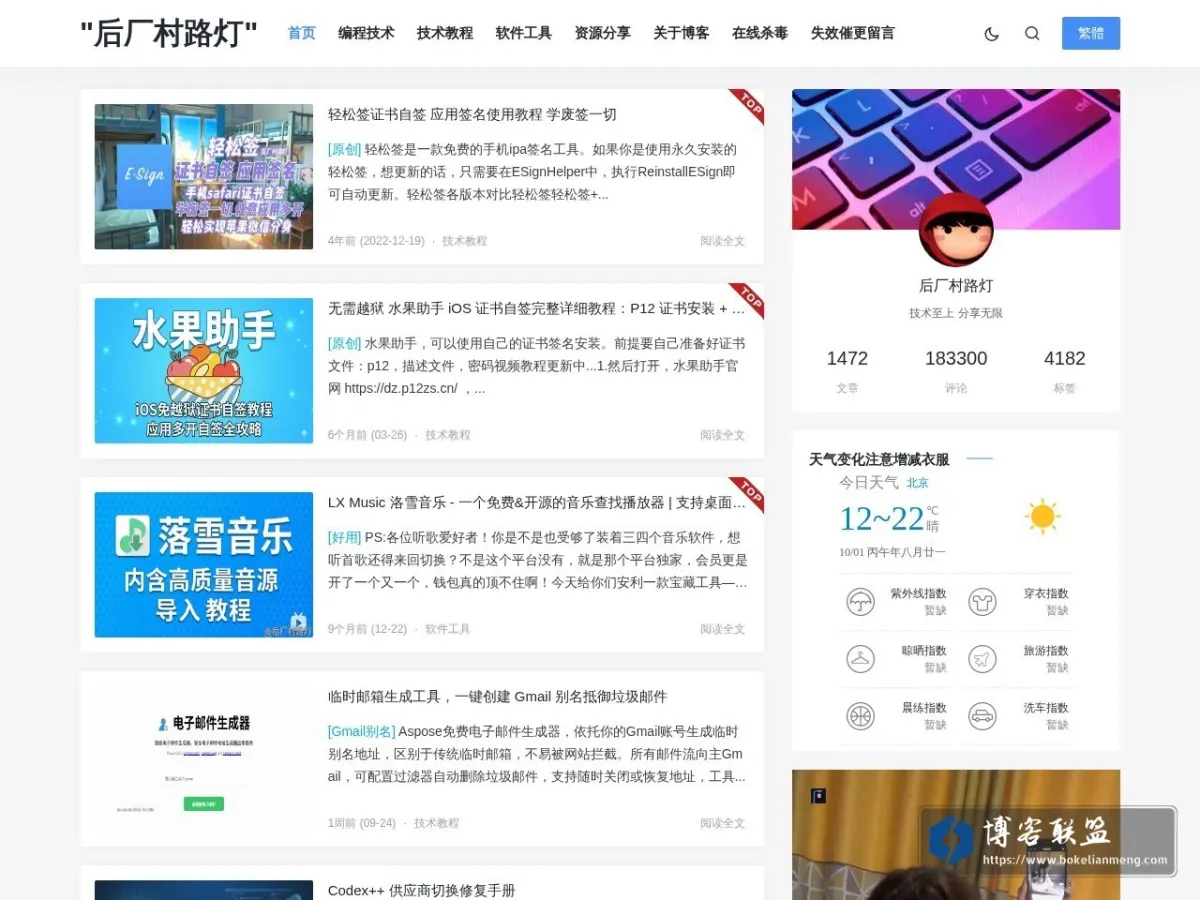Click the 洗车指数 car icon
The height and width of the screenshot is (900, 1200).
coord(982,716)
